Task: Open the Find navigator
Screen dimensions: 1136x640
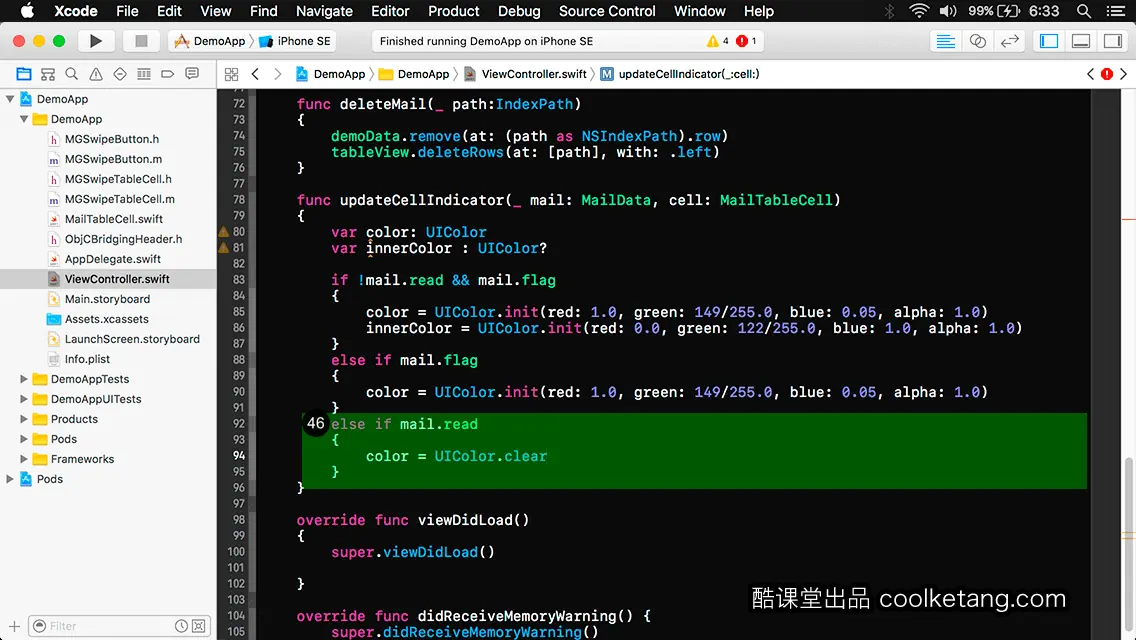Action: pos(72,74)
